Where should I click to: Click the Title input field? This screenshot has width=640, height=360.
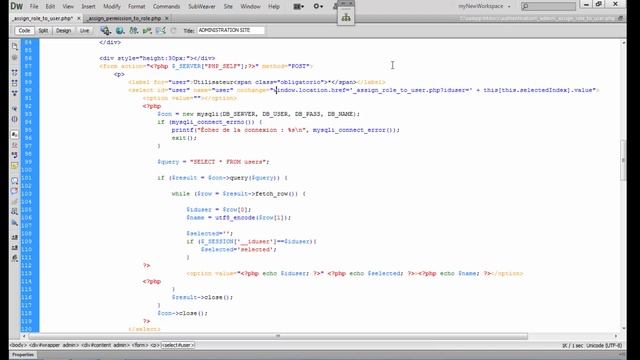[x=231, y=30]
